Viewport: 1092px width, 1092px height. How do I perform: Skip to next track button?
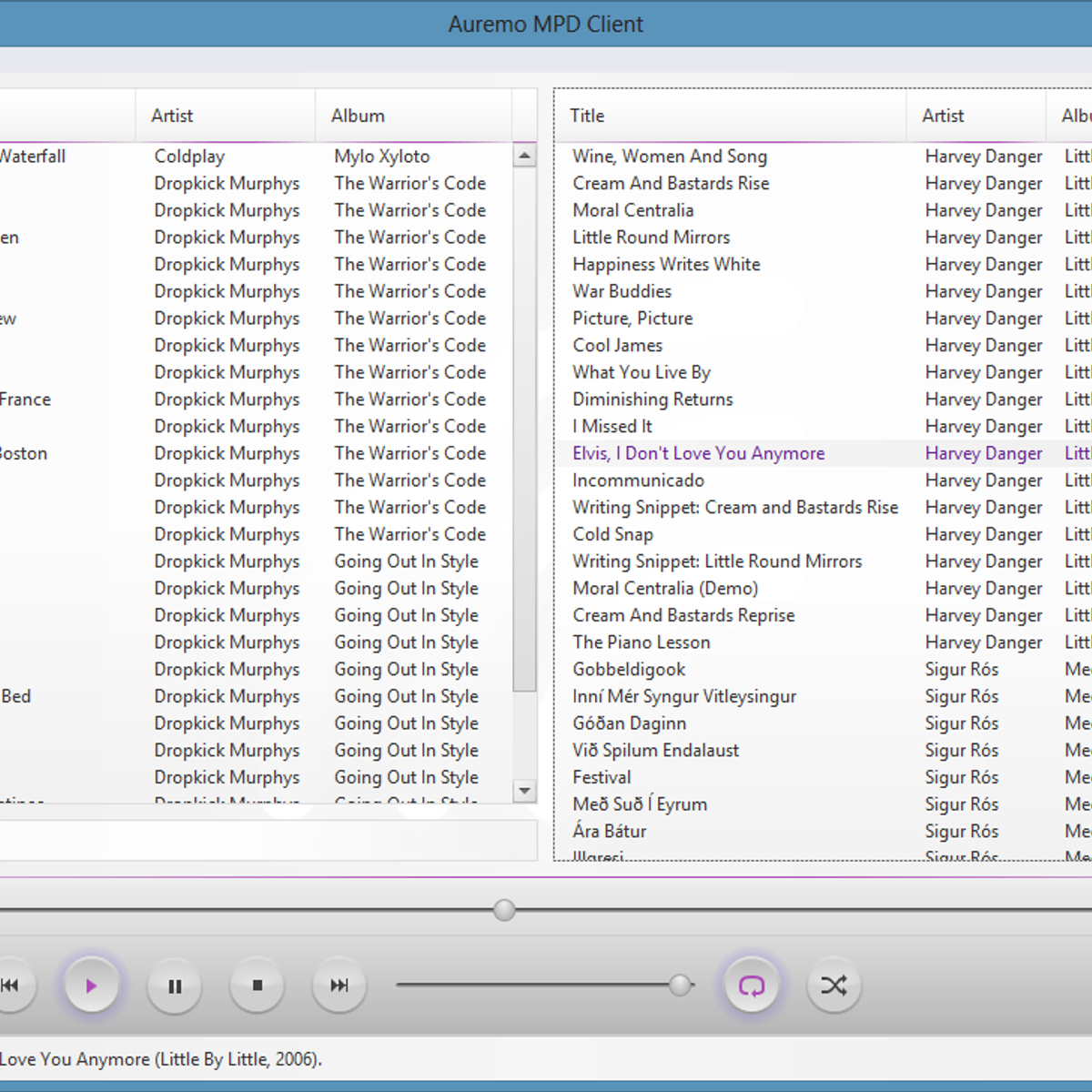pyautogui.click(x=339, y=986)
